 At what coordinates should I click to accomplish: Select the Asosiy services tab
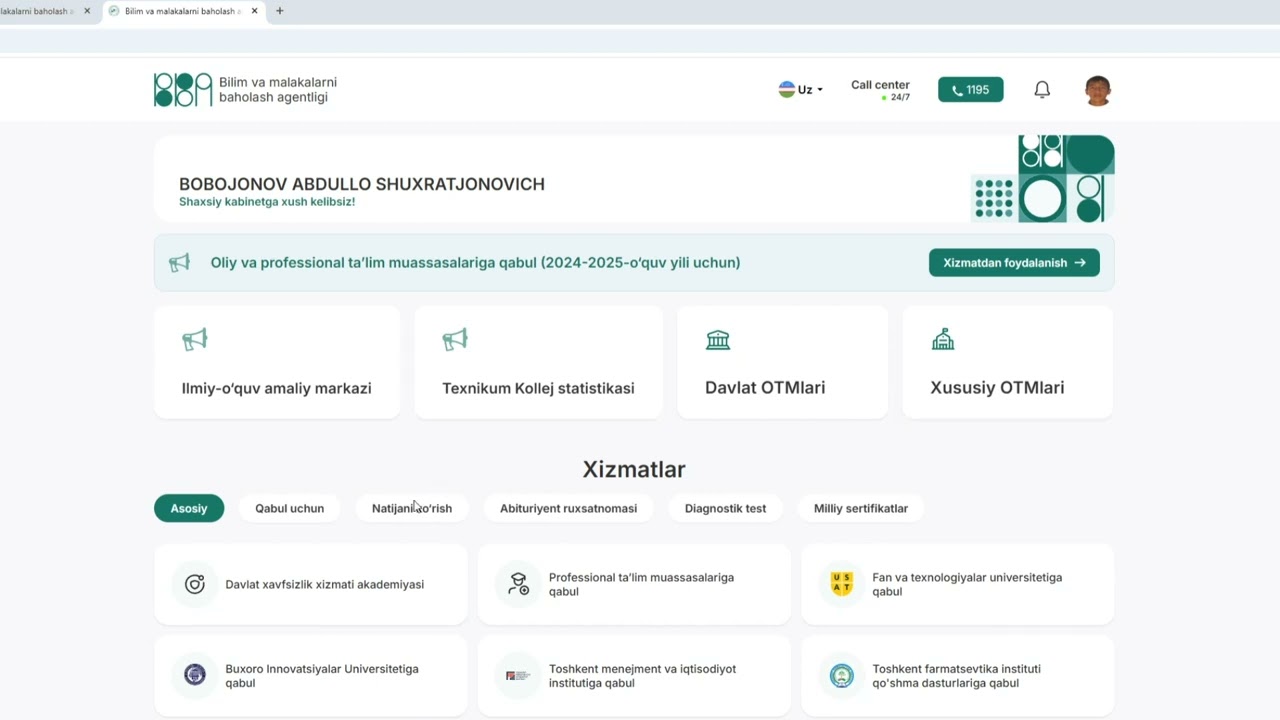point(189,508)
